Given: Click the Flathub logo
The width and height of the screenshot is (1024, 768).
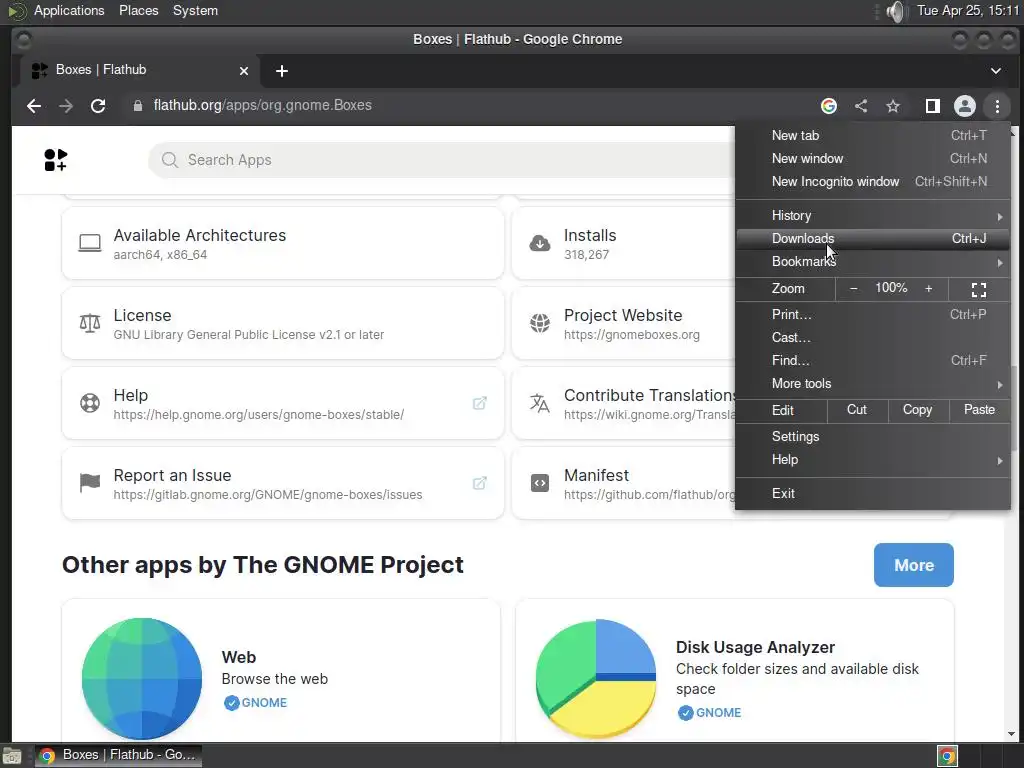Looking at the screenshot, I should (x=56, y=160).
